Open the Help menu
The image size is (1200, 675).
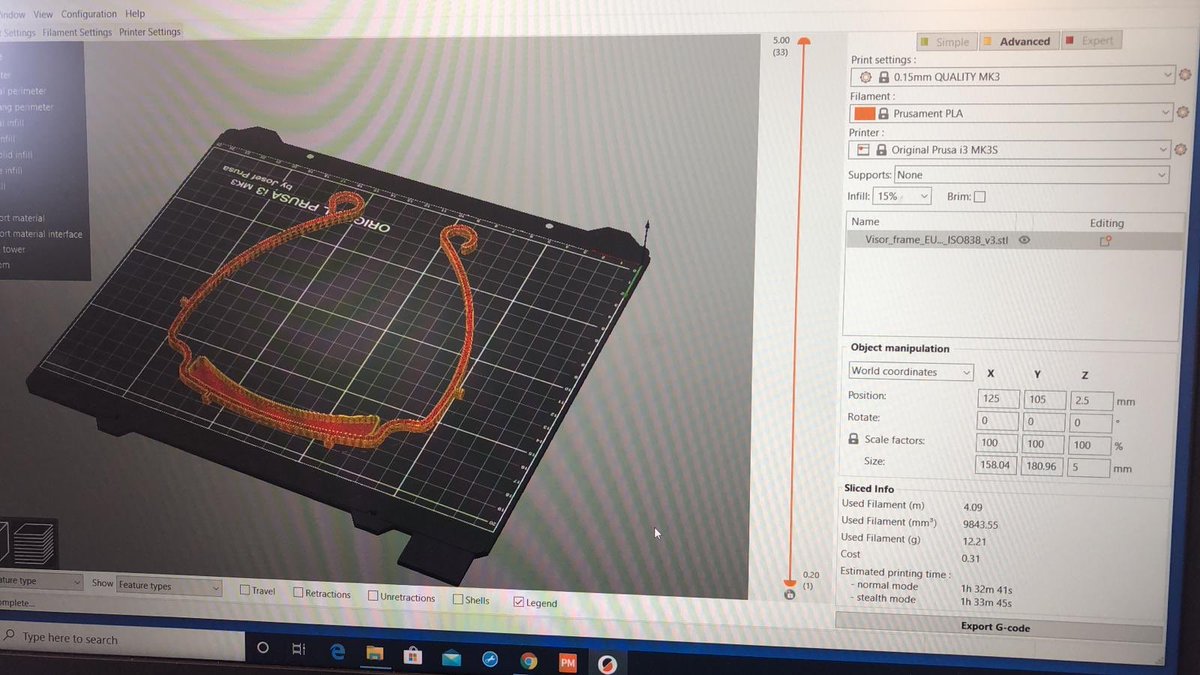click(x=135, y=14)
